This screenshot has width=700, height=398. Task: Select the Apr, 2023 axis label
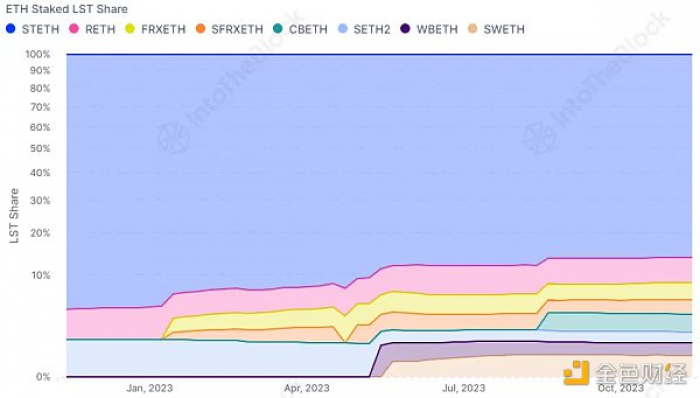pyautogui.click(x=307, y=388)
